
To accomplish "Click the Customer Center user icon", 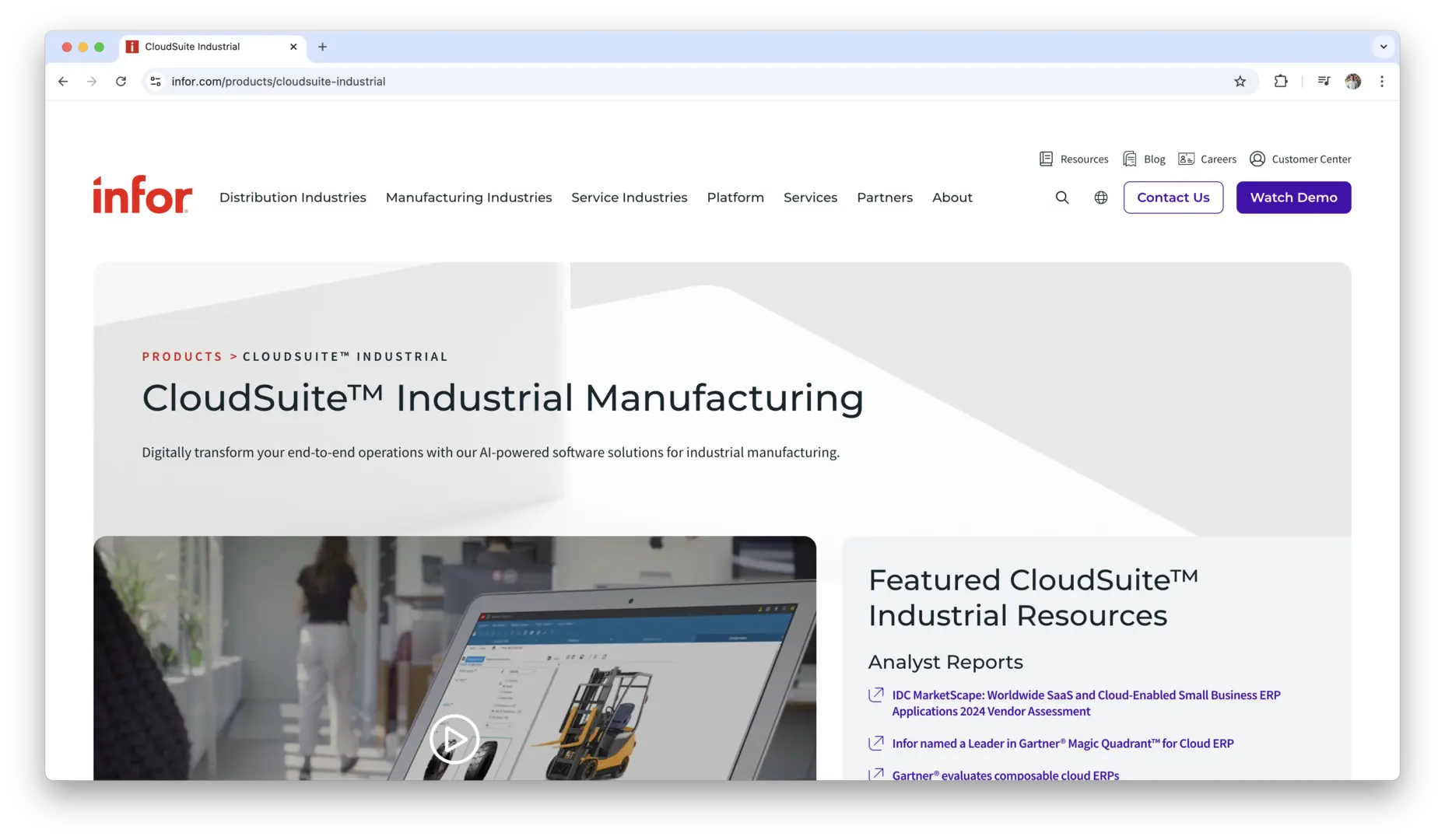I will point(1257,159).
